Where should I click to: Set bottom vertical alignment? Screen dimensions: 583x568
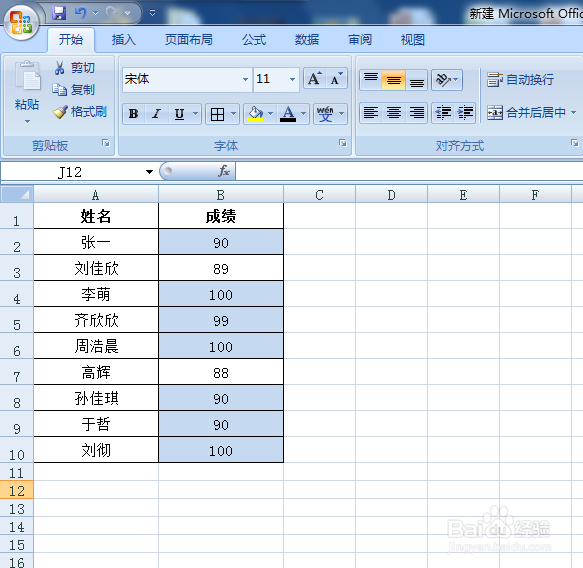(416, 80)
